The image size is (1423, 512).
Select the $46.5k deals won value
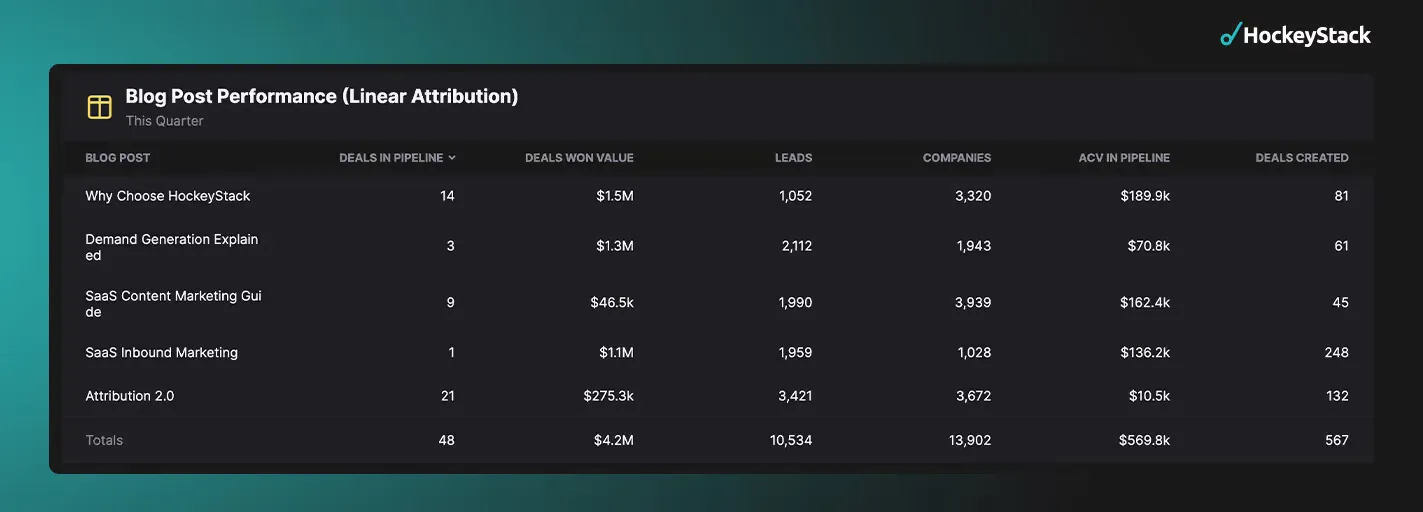[x=612, y=302]
